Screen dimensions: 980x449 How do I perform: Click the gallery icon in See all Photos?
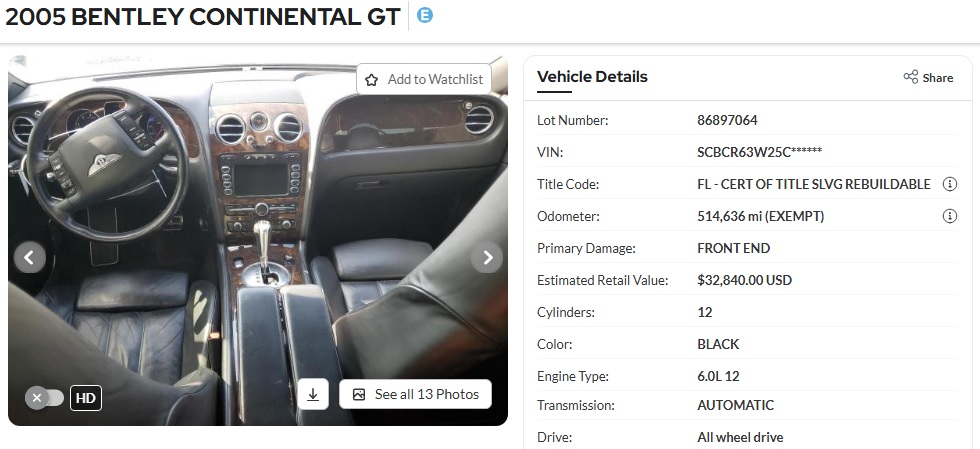(359, 395)
